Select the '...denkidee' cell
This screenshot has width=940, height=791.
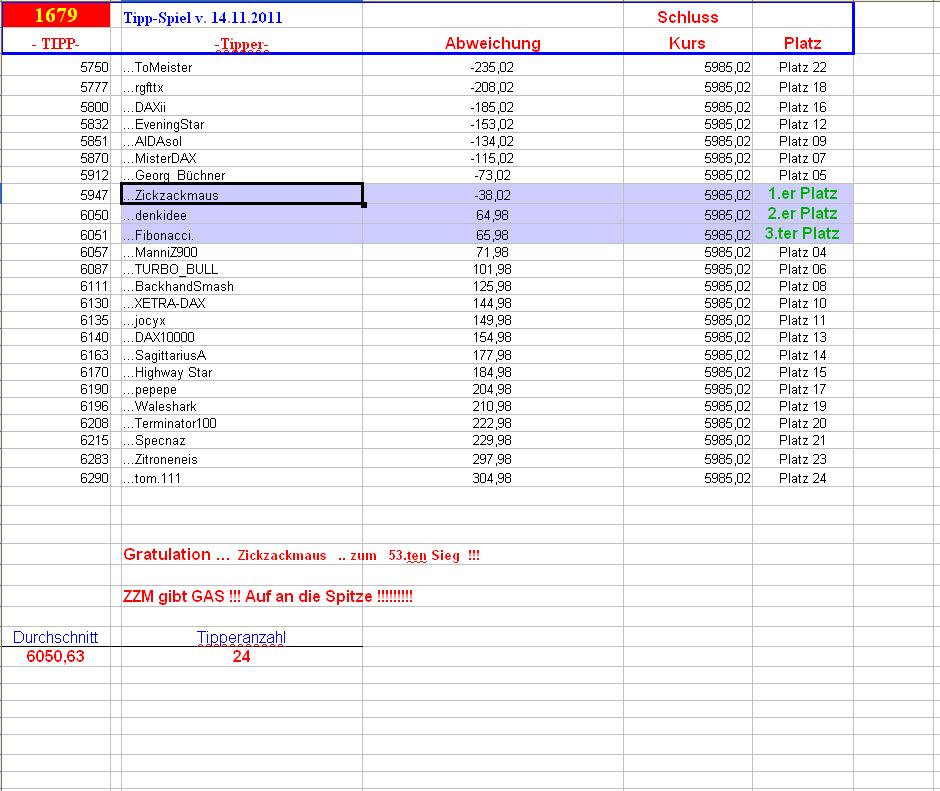242,215
